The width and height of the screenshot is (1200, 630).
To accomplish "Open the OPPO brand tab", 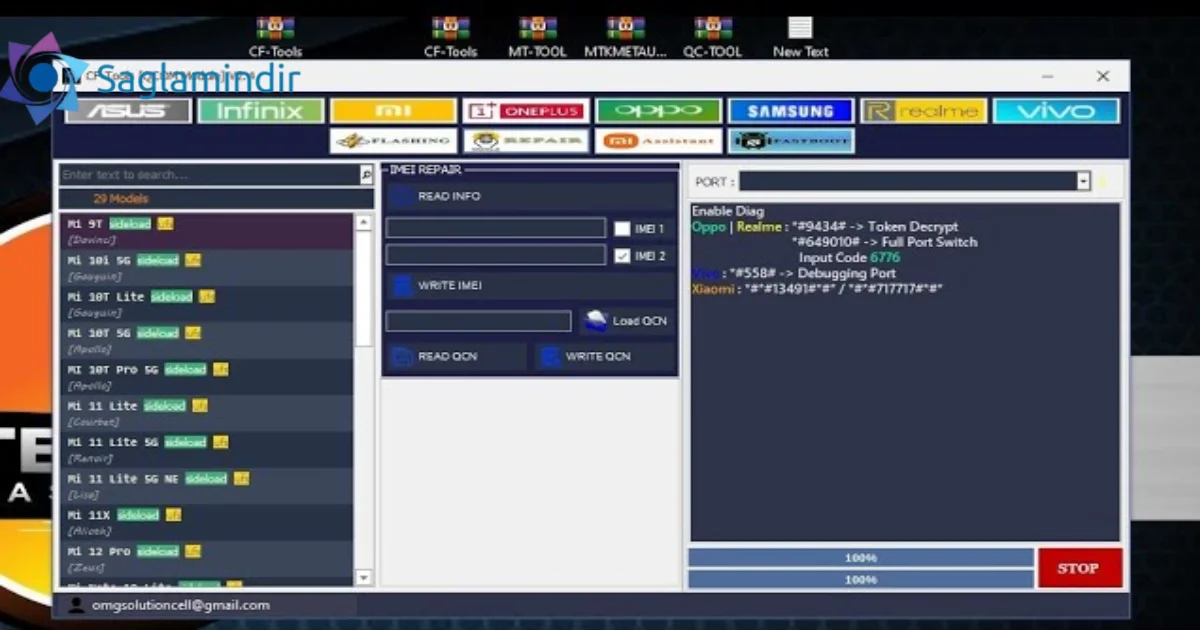I will 658,111.
